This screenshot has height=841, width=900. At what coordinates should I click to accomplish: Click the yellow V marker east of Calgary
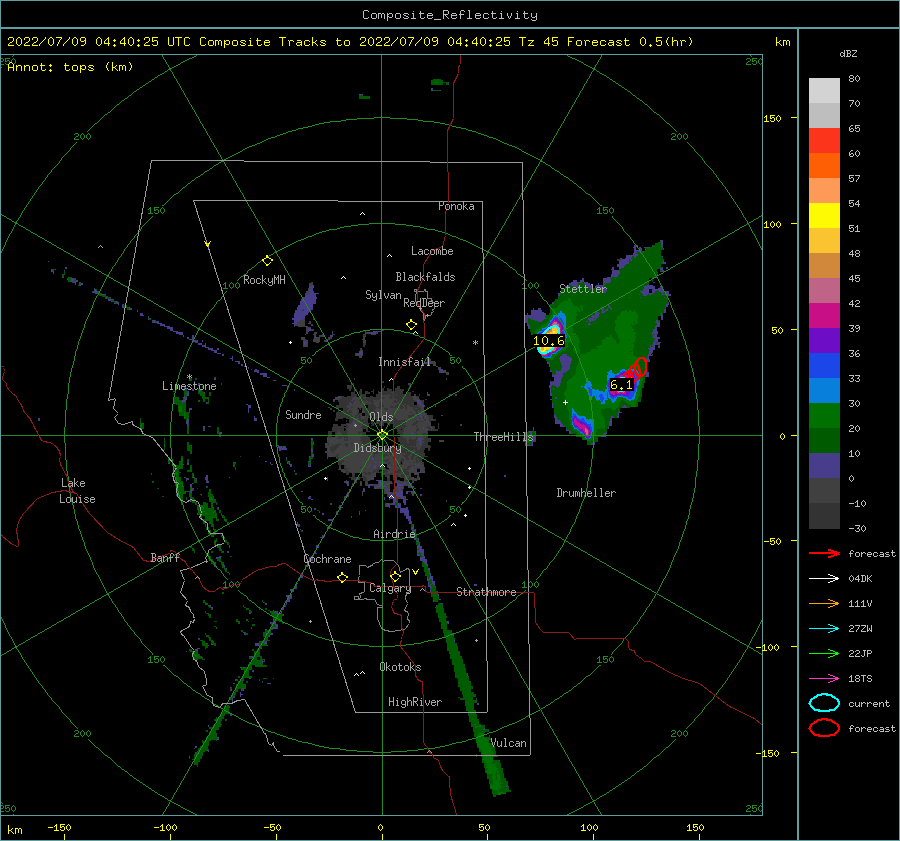415,572
